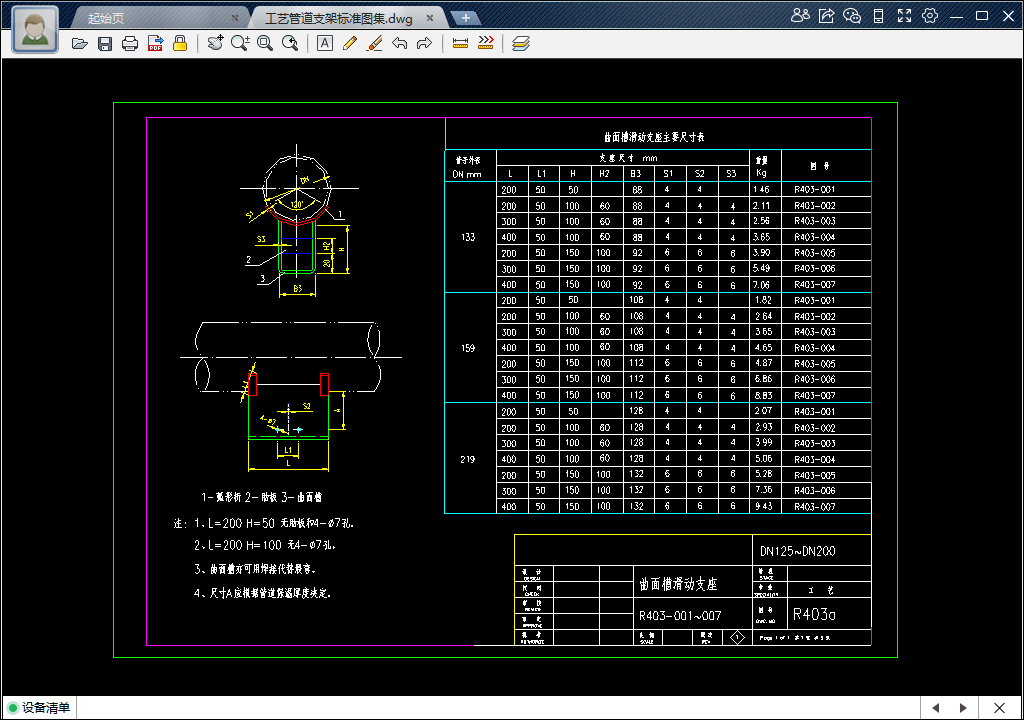Select the pencil drawing tool
1024x720 pixels.
(350, 43)
